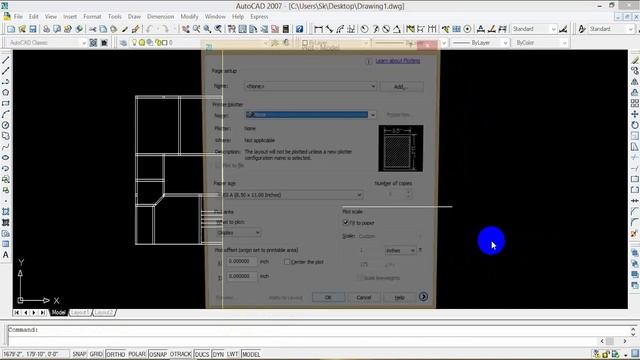Viewport: 640px width, 360px height.
Task: Select the Circle draw tool
Action: click(6, 125)
